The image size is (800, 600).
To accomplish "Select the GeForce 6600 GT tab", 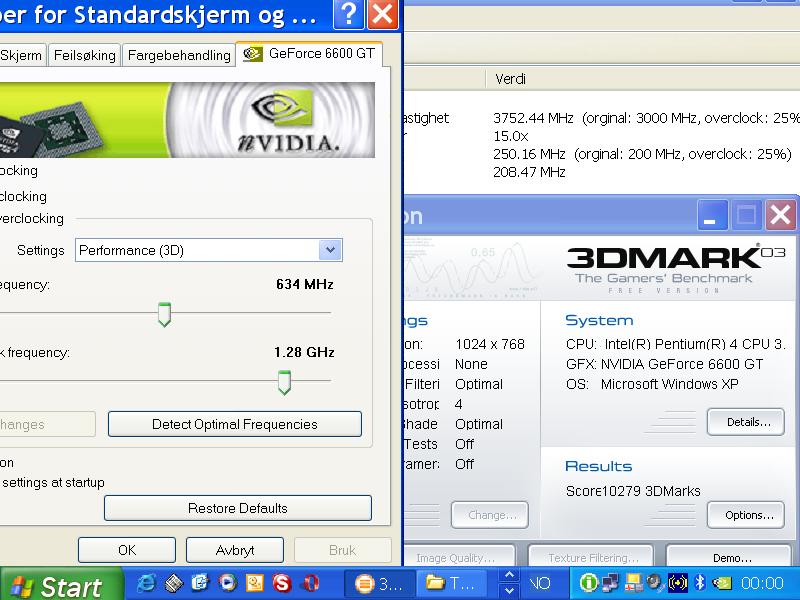I will pos(309,54).
